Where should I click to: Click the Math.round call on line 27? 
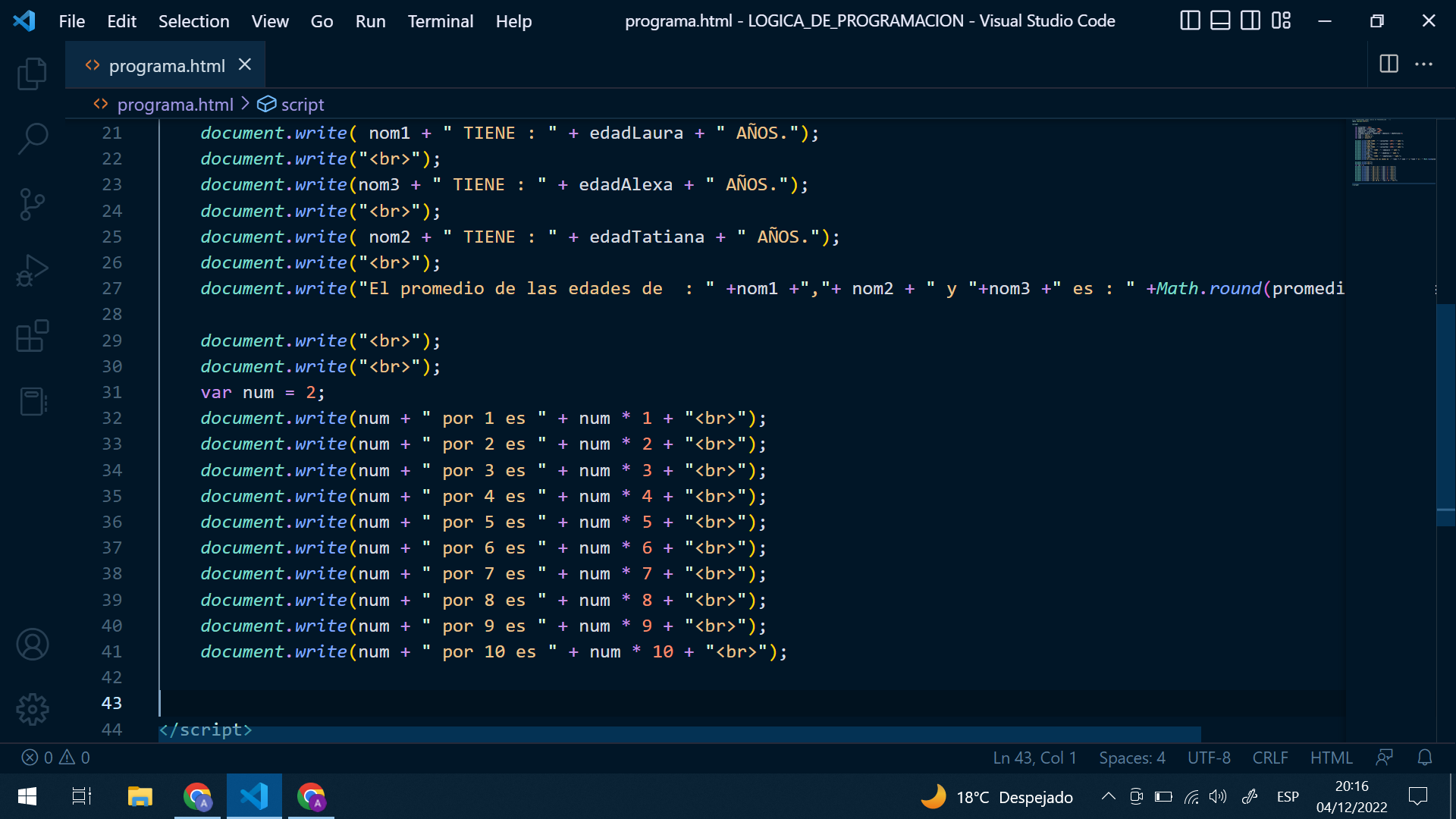tap(1209, 289)
